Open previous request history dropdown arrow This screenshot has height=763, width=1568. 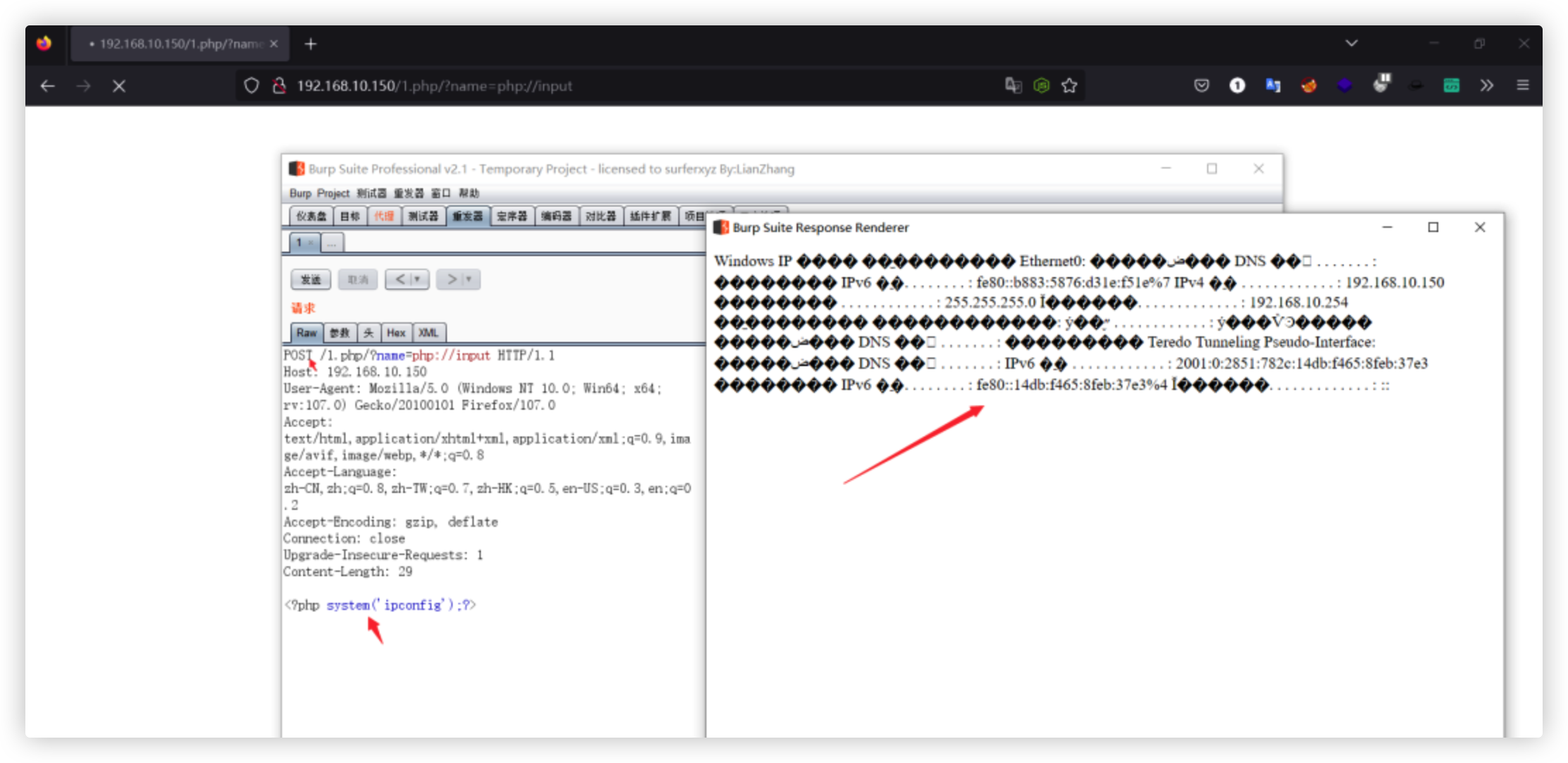tap(417, 279)
